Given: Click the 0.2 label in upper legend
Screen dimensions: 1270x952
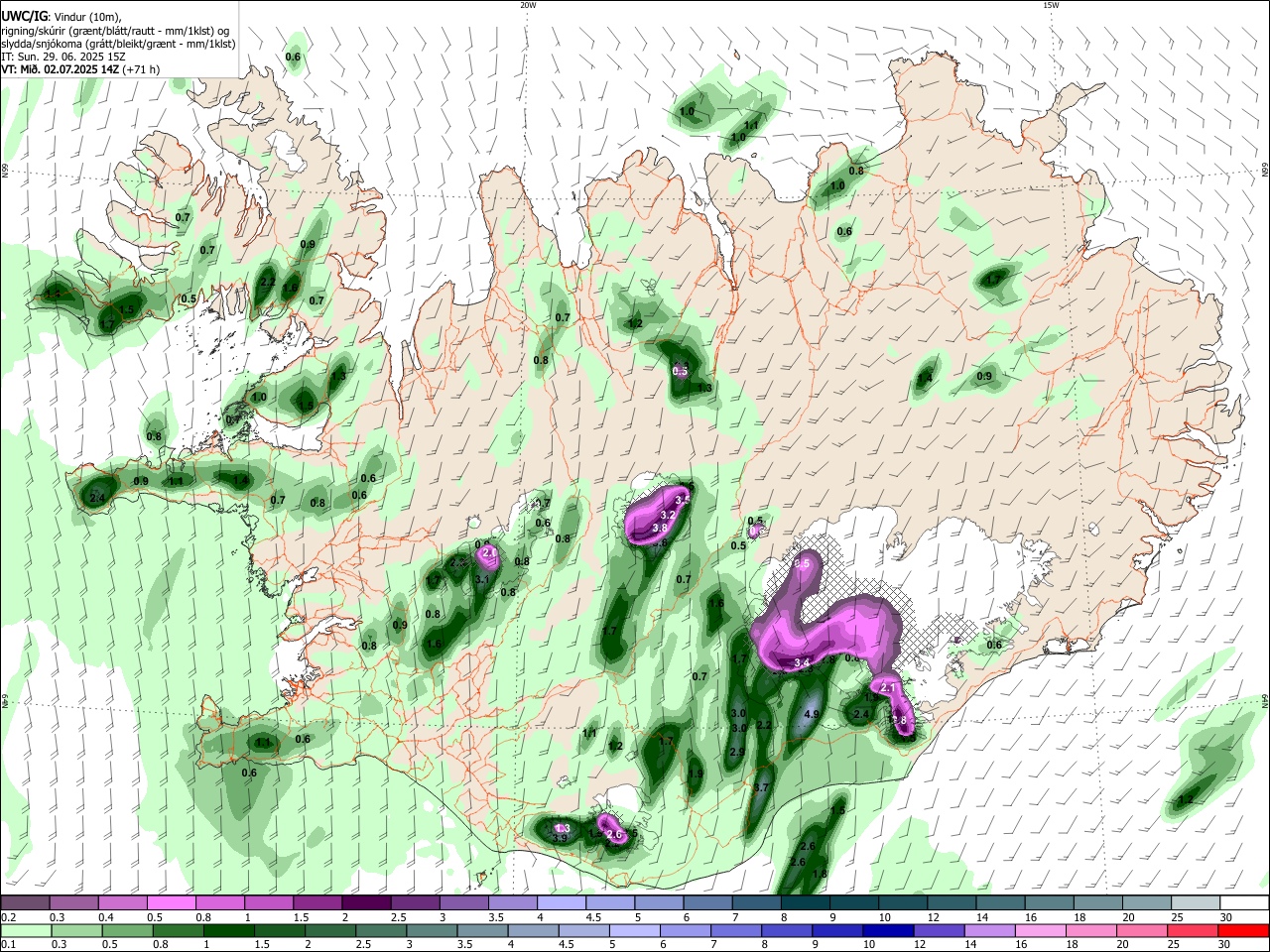Looking at the screenshot, I should click(8, 917).
